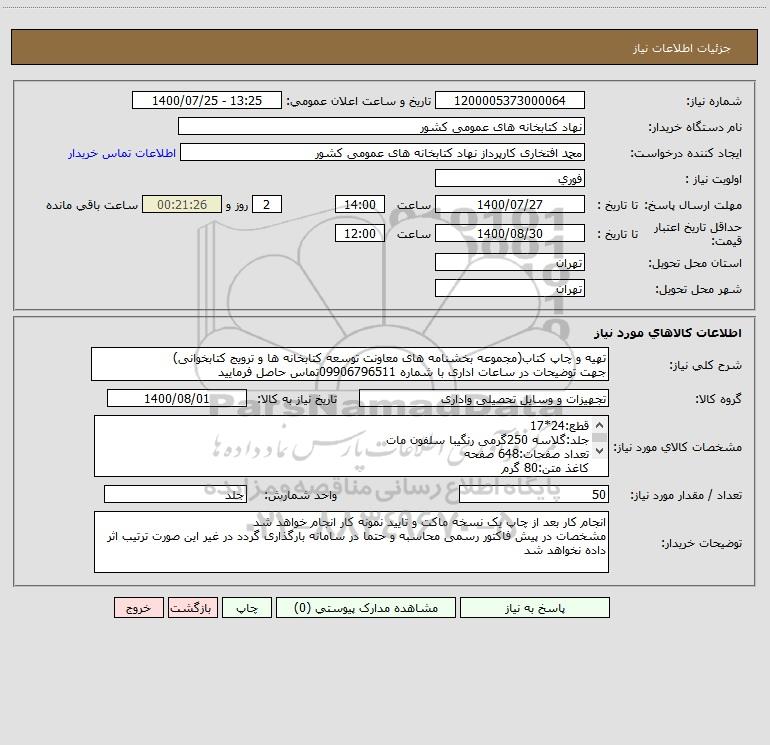The image size is (770, 745).
Task: Click priority field showing فوری
Action: pos(510,178)
